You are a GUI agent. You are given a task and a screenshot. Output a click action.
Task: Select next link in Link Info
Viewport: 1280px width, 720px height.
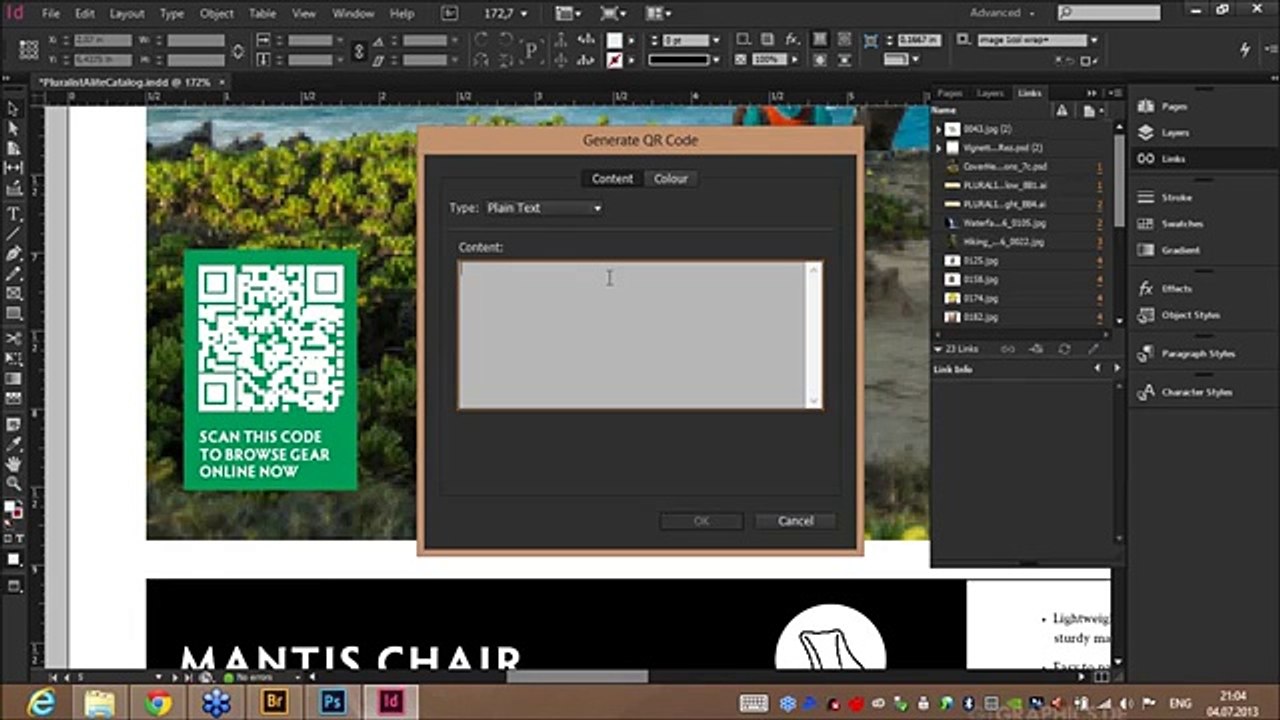[1116, 369]
